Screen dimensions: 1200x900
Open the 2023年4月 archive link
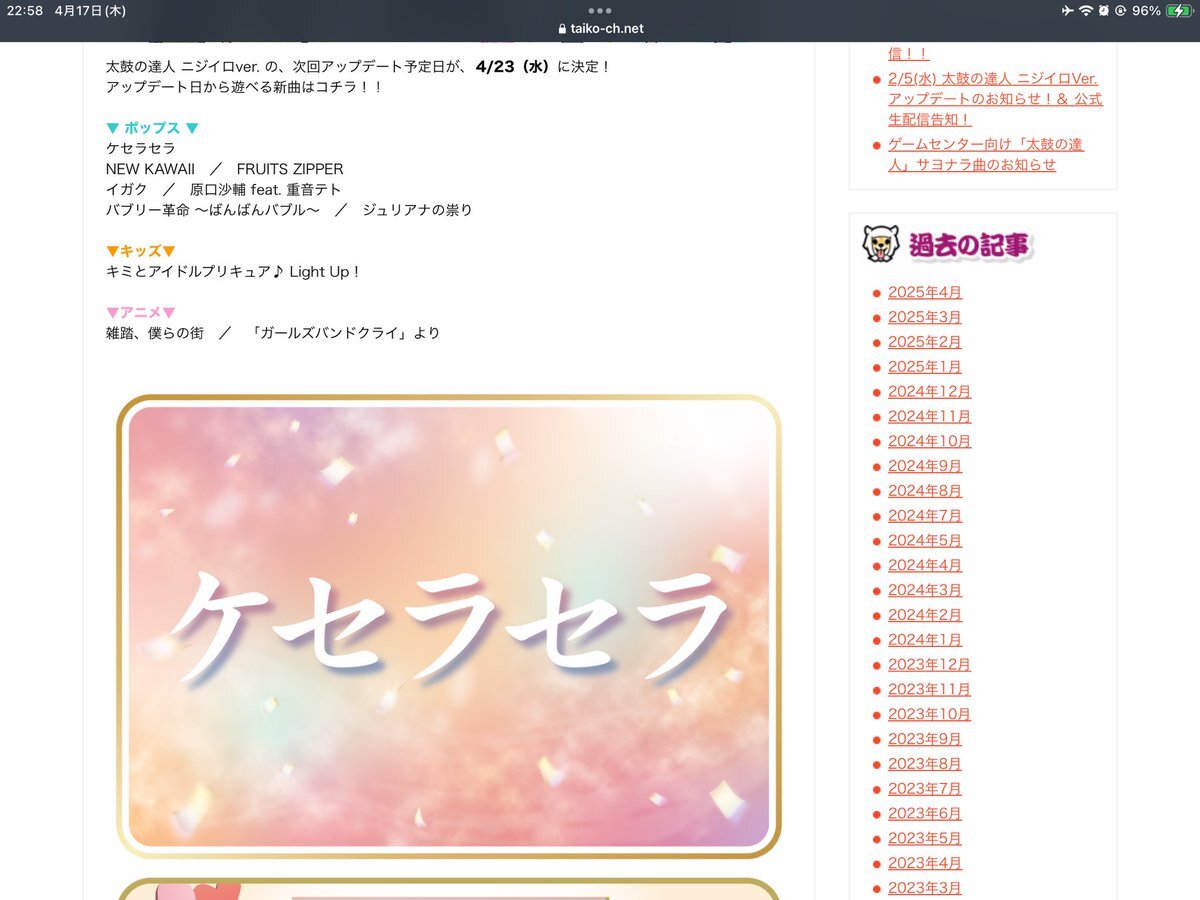(x=924, y=863)
